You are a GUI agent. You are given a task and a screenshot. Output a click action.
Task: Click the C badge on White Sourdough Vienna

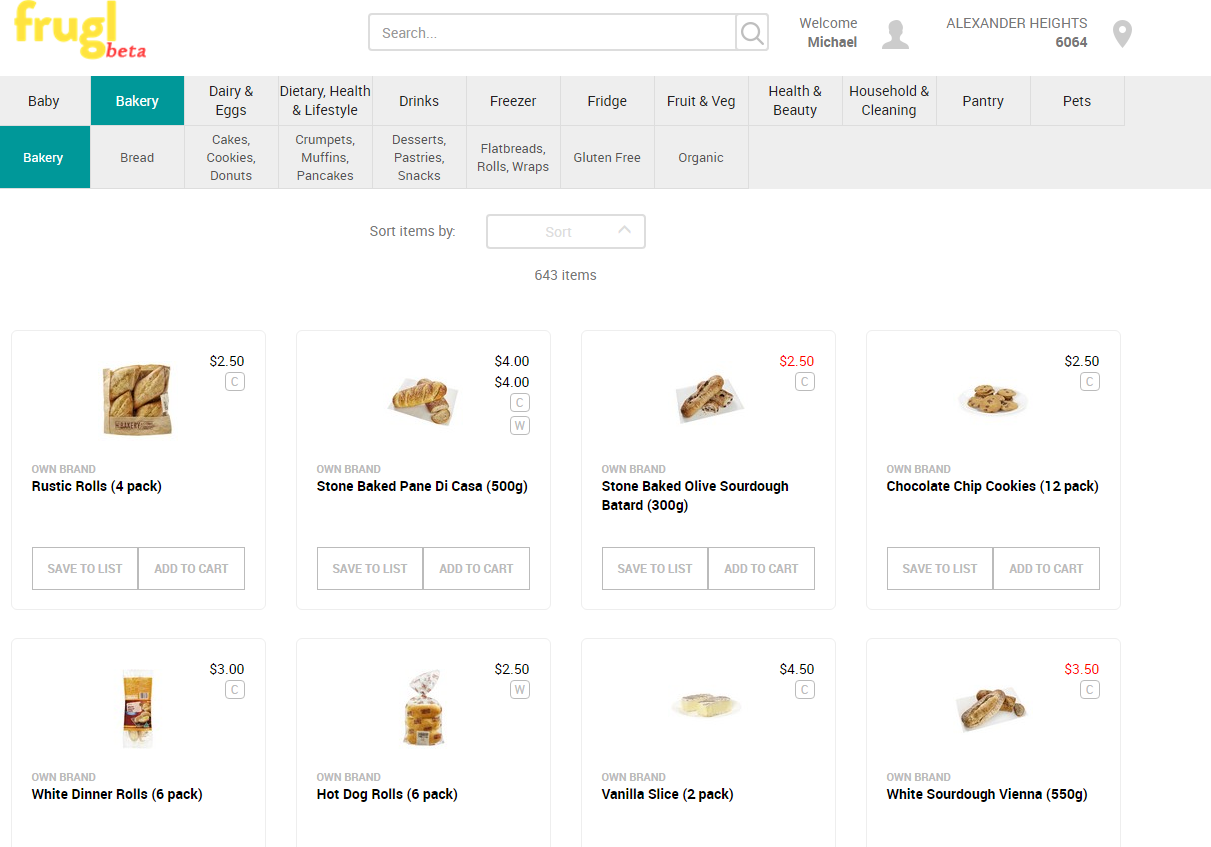click(1090, 690)
